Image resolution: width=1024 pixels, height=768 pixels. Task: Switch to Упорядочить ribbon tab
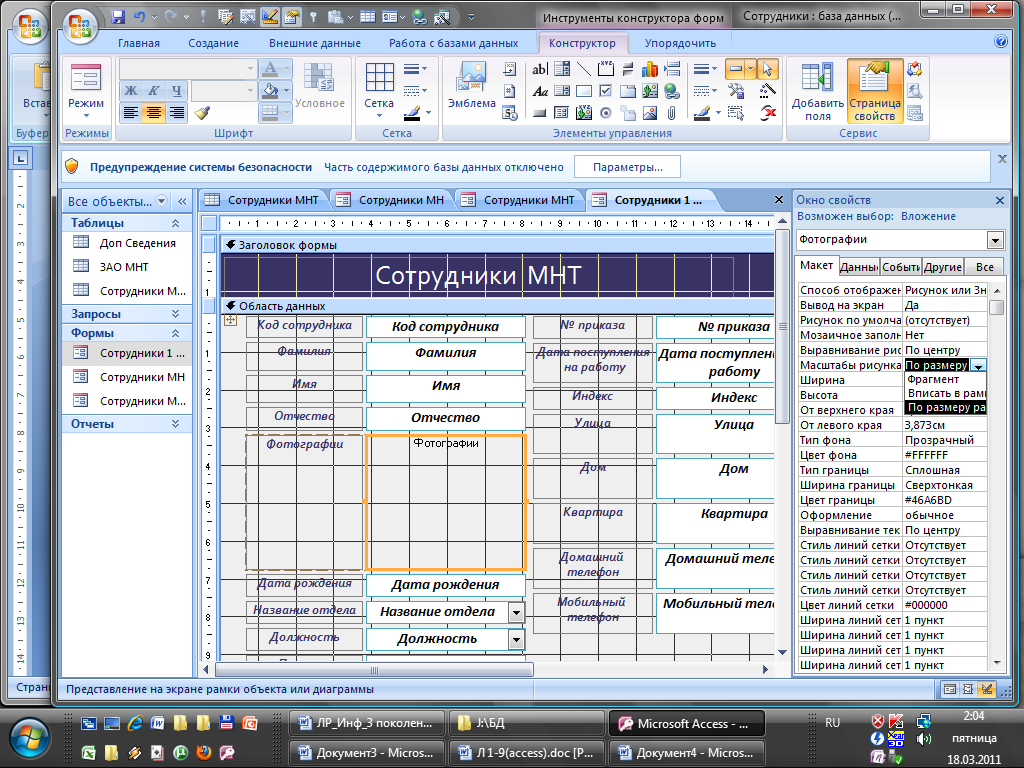(680, 43)
